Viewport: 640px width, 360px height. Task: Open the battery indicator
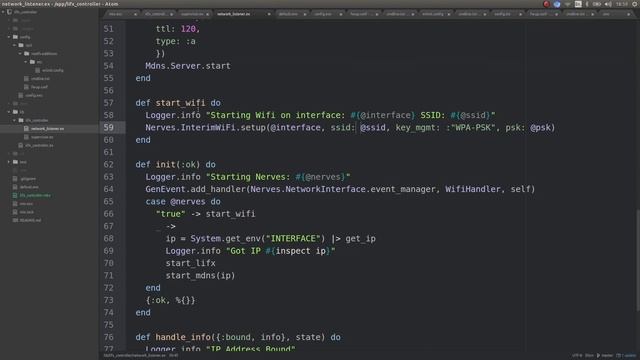597,4
